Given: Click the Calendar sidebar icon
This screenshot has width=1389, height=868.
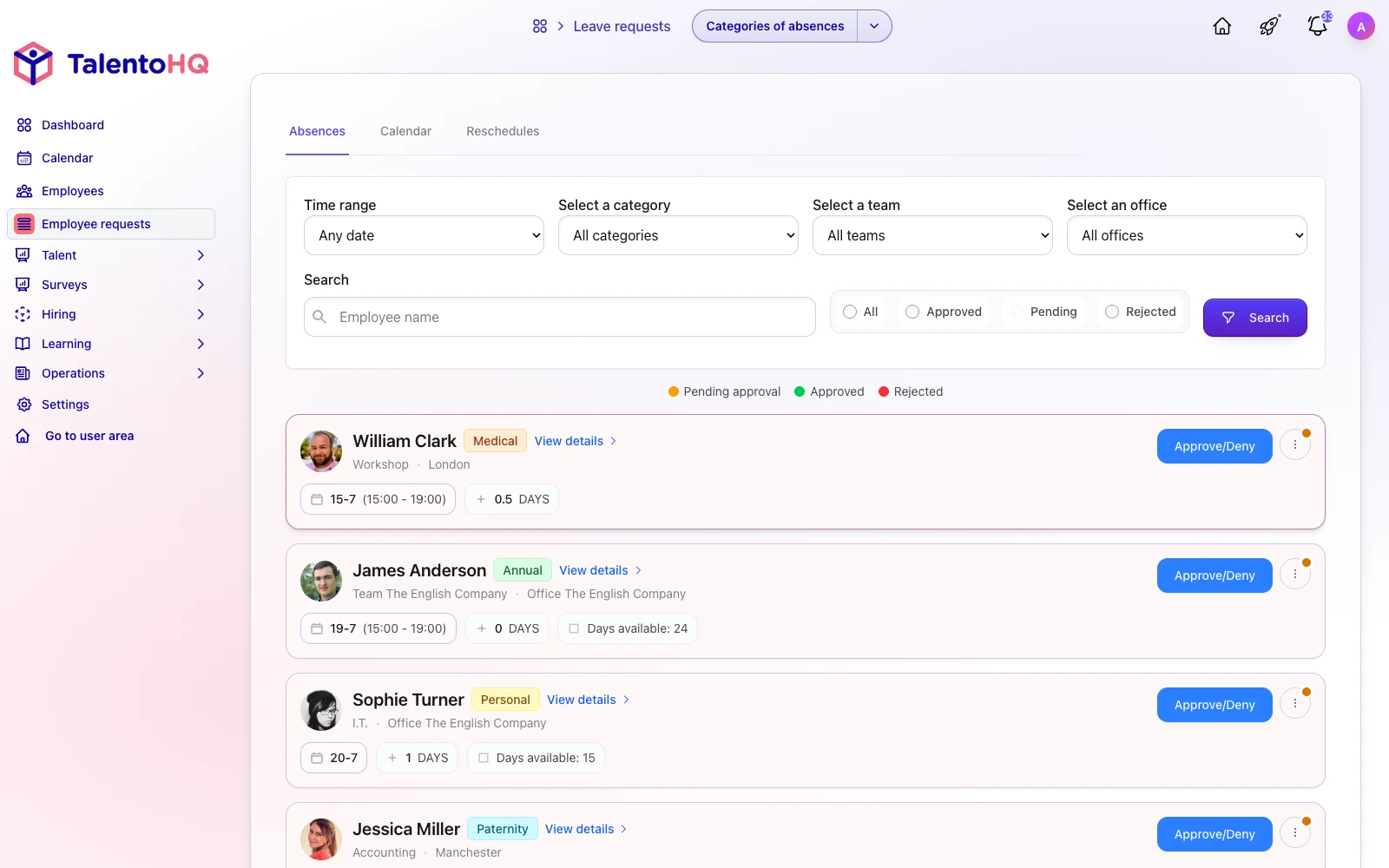Looking at the screenshot, I should [x=24, y=158].
